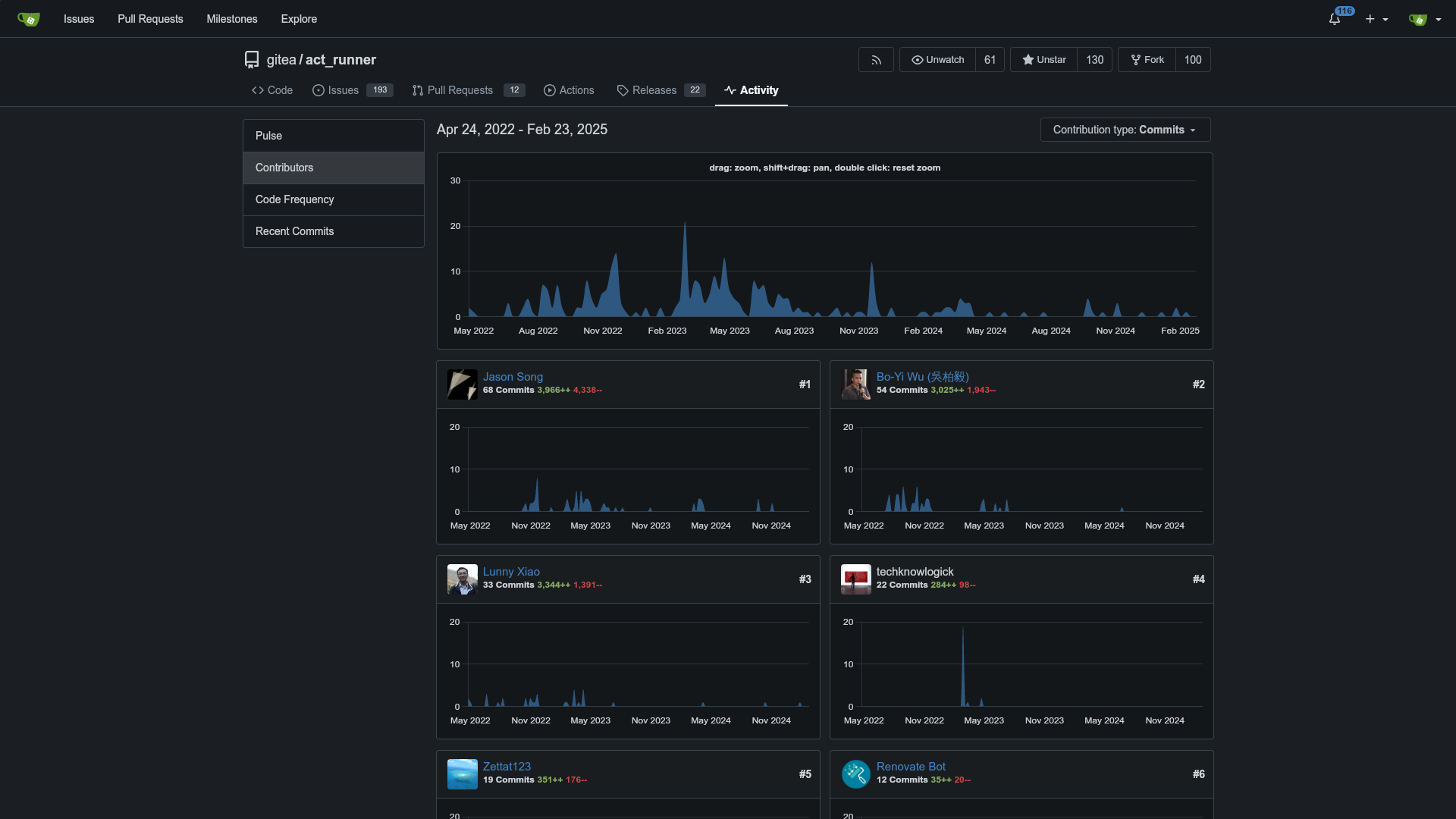Click the repository icon beside gitea/act_runner

click(x=252, y=60)
